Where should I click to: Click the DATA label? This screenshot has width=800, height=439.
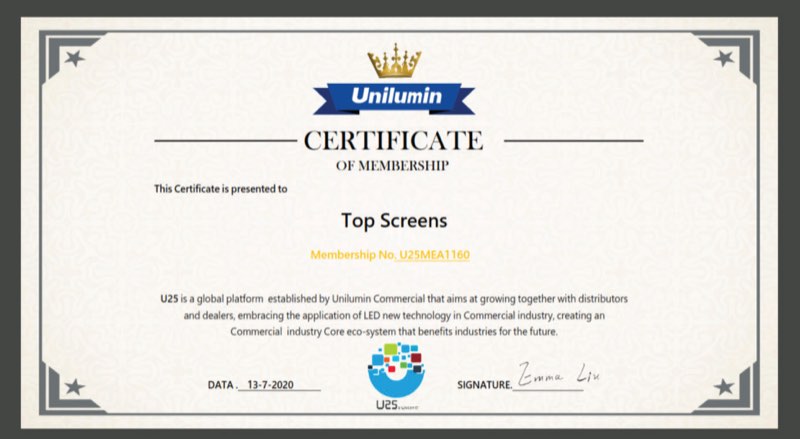point(222,385)
